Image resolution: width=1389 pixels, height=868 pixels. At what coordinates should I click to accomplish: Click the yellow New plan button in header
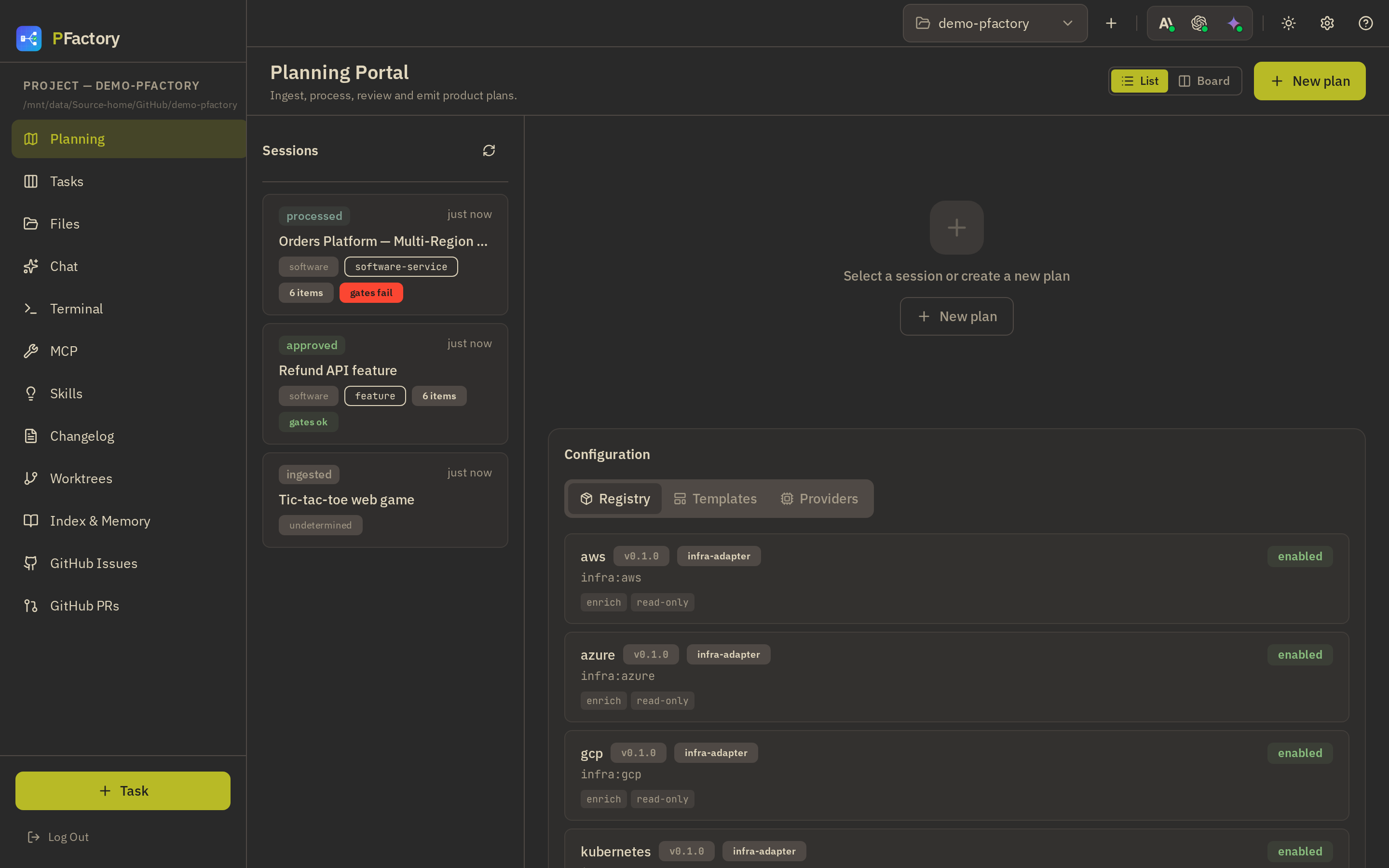[x=1309, y=81]
